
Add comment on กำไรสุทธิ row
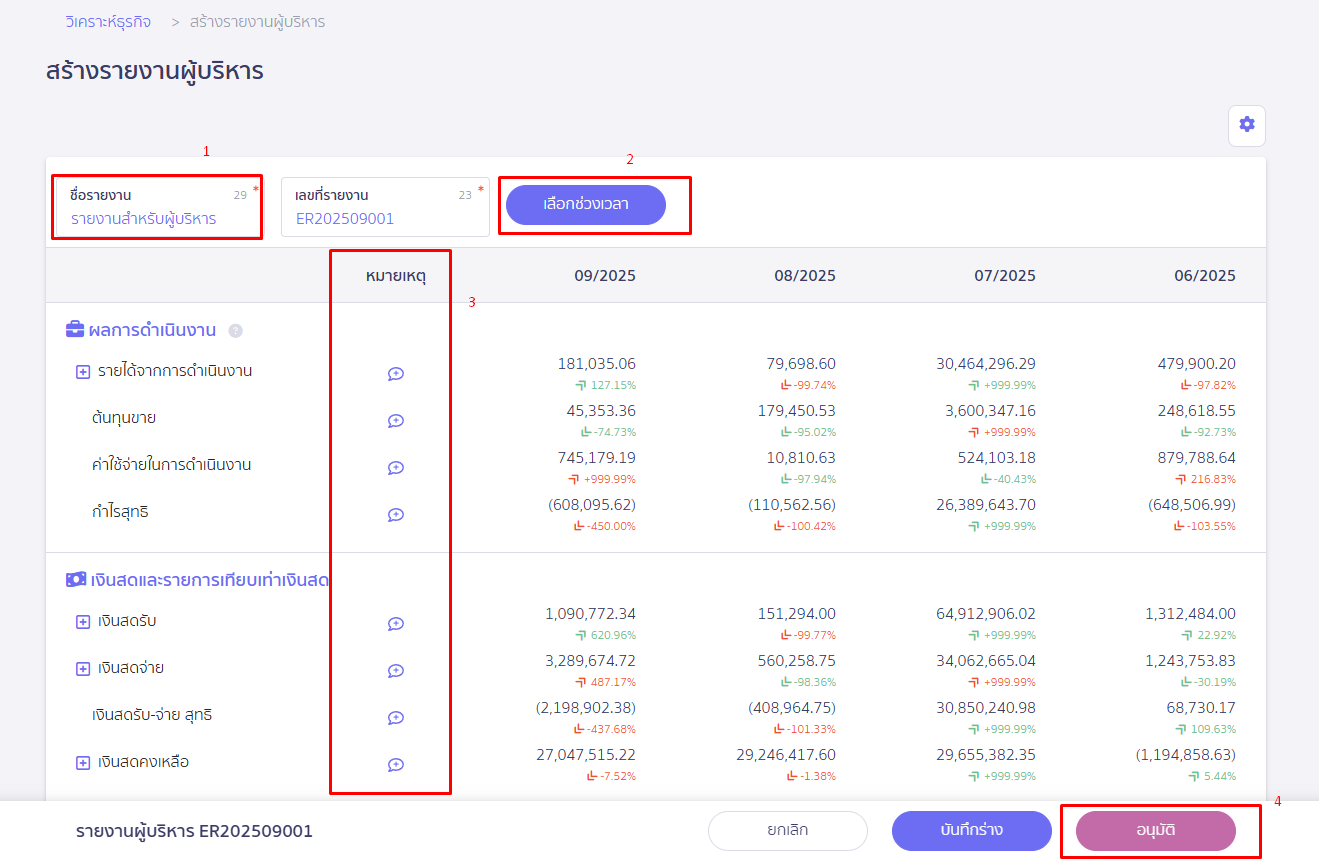tap(395, 515)
